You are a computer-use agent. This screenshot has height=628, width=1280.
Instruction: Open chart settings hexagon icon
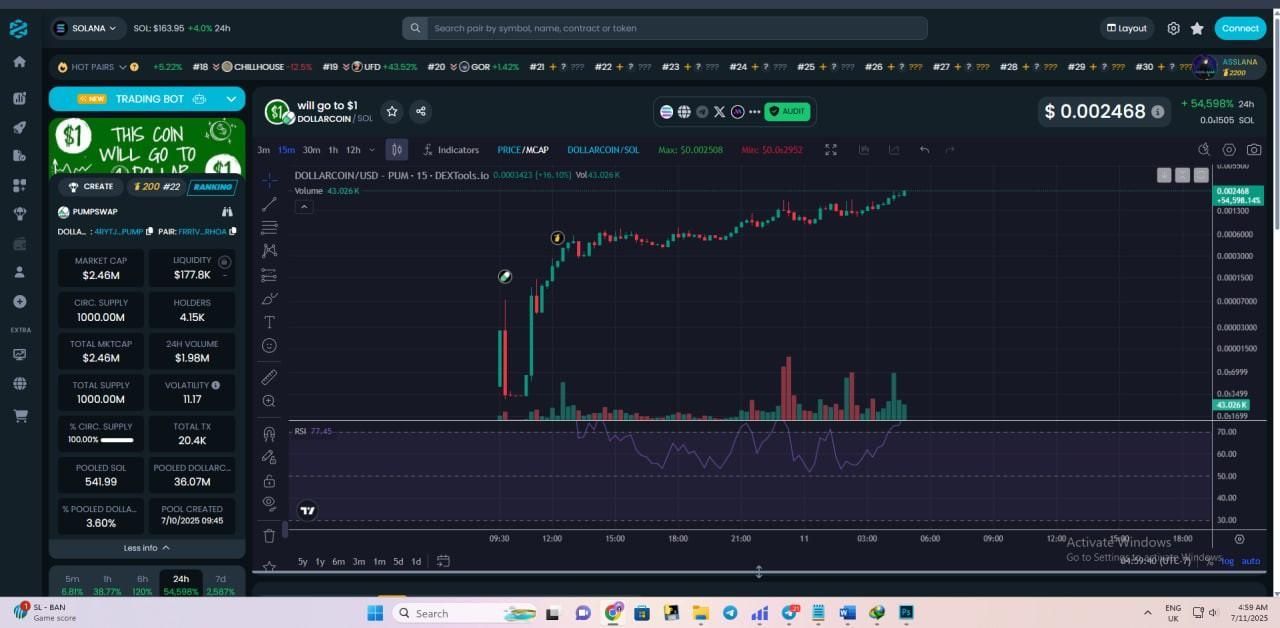pos(1229,150)
